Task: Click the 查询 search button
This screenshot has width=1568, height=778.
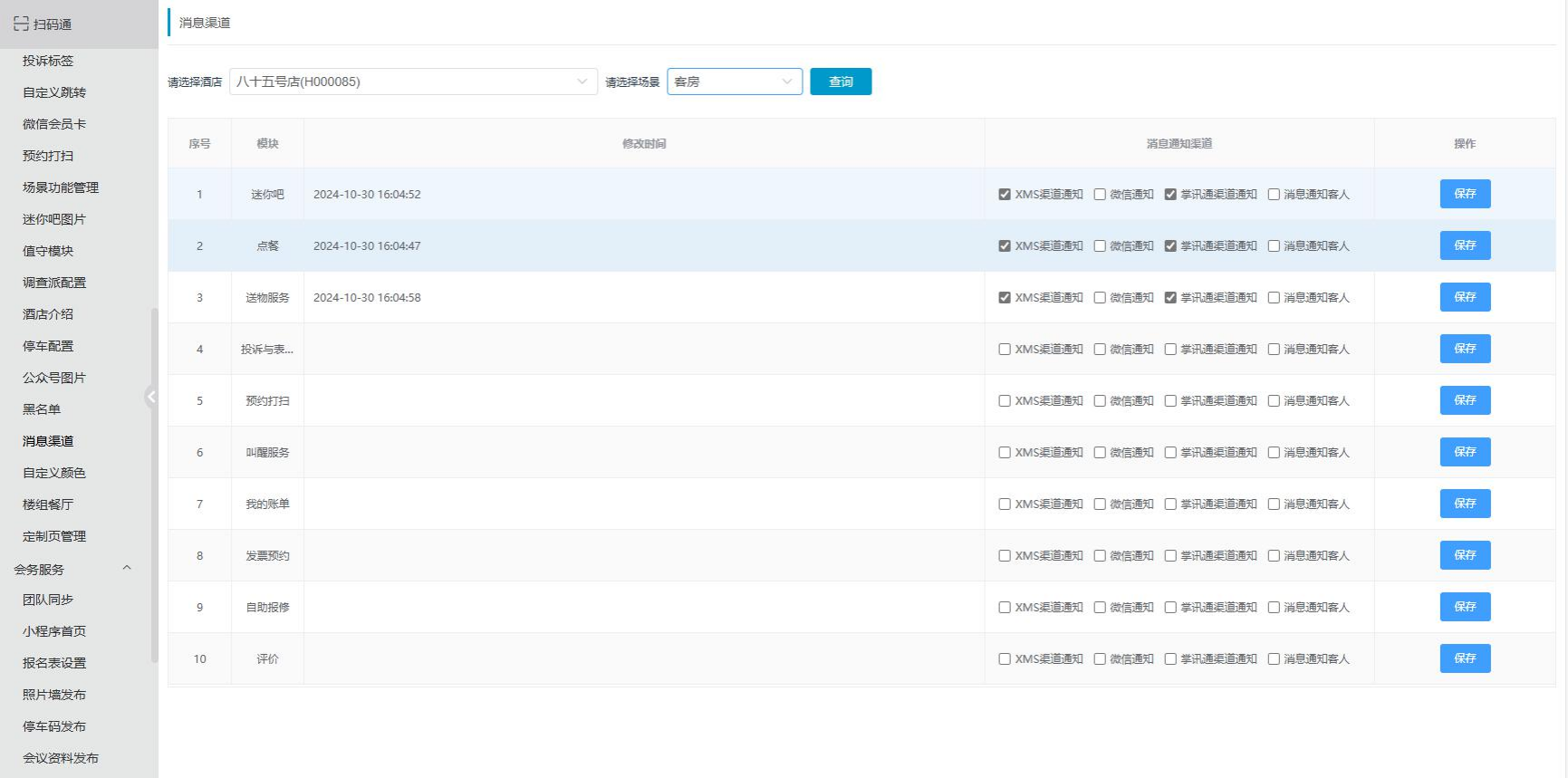Action: pos(840,82)
